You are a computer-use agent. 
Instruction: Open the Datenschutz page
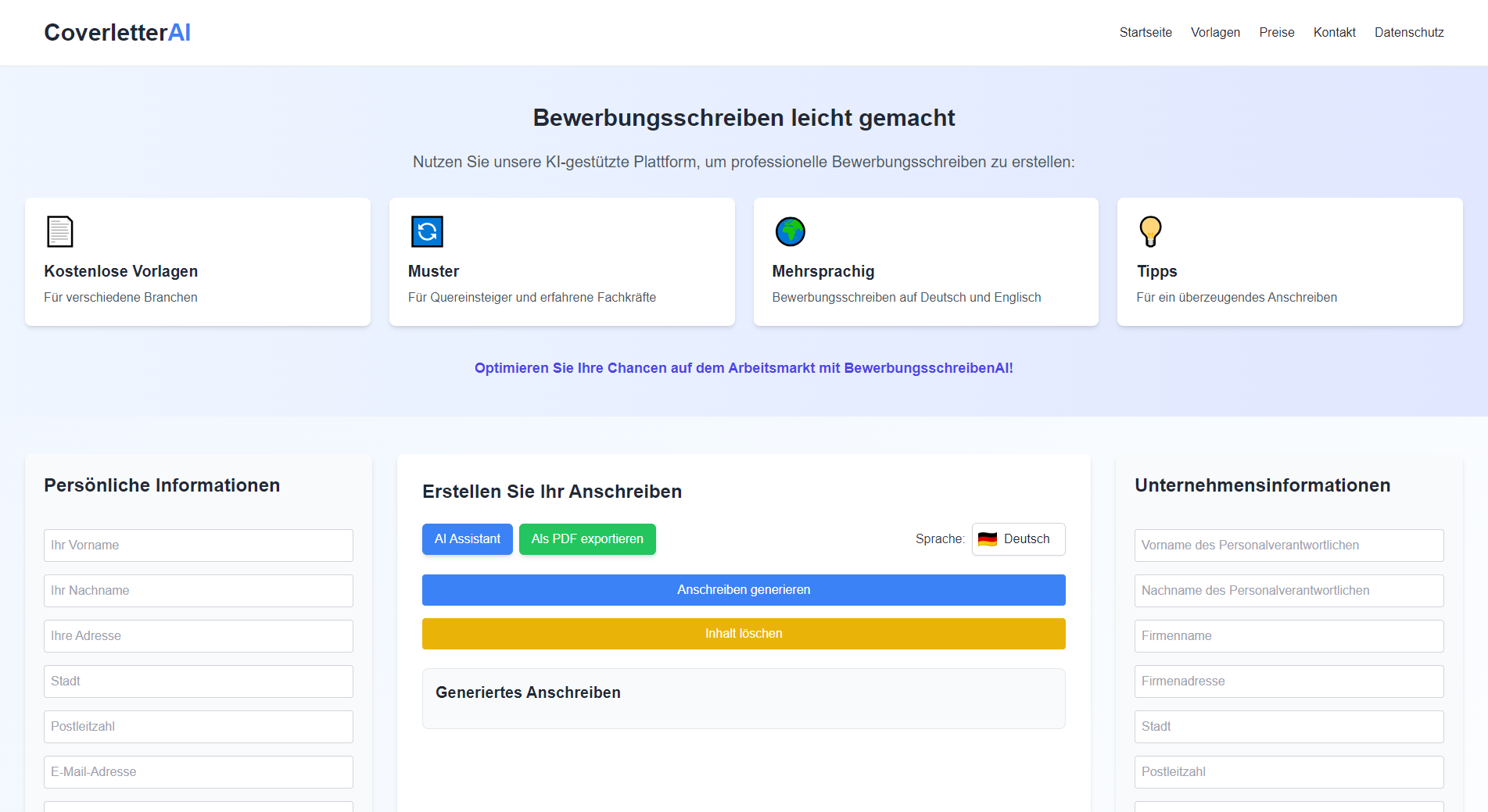pos(1409,32)
